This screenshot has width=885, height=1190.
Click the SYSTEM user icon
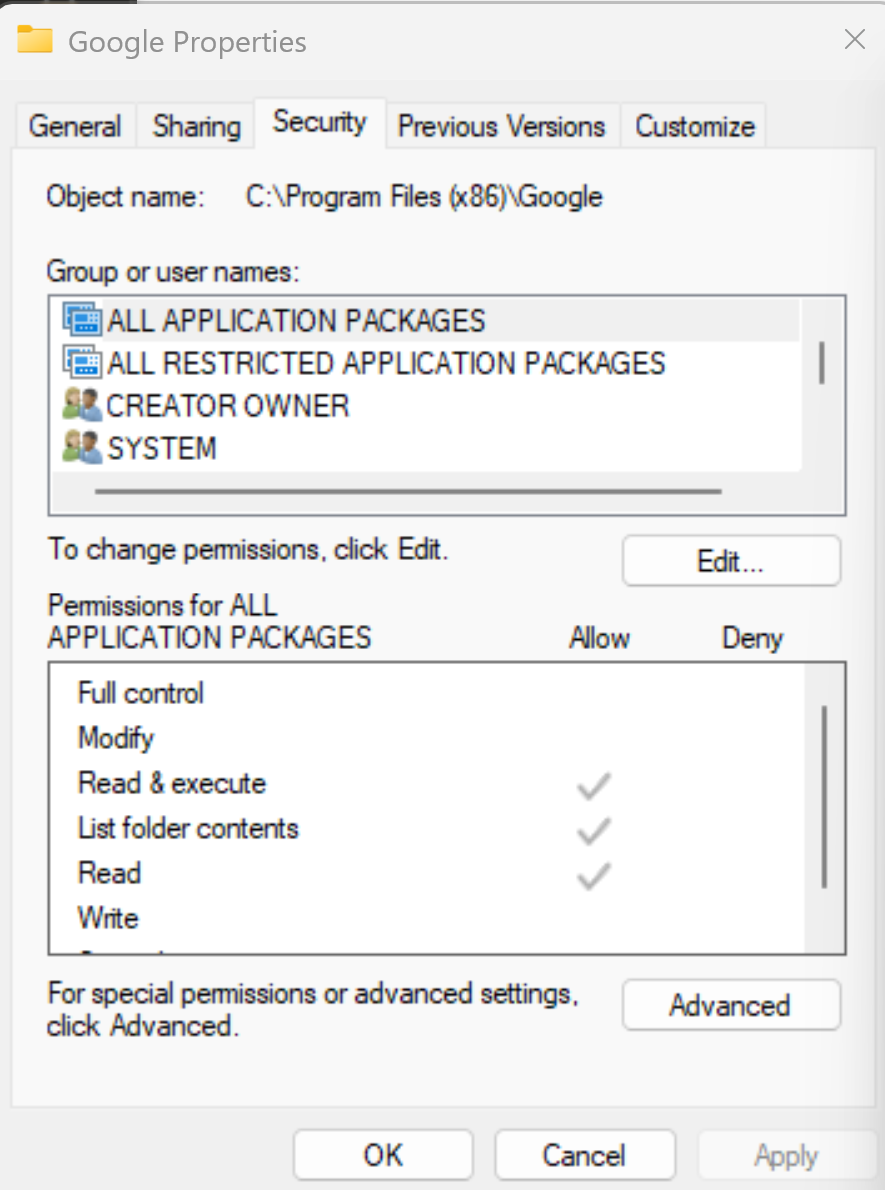coord(81,447)
